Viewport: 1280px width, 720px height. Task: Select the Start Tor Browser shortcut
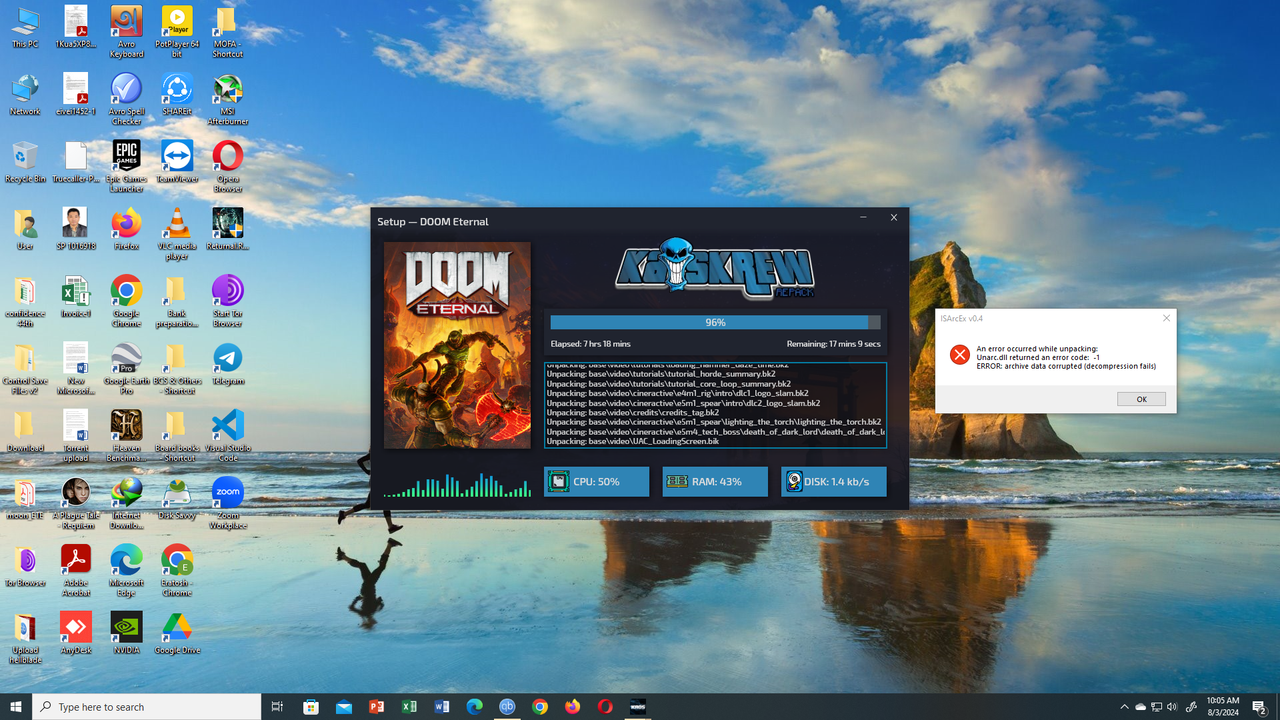228,301
